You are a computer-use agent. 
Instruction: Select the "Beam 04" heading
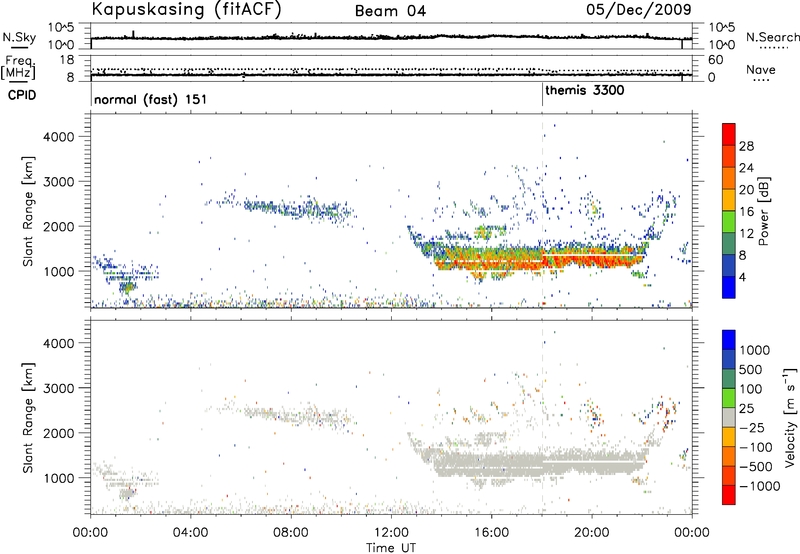click(390, 11)
